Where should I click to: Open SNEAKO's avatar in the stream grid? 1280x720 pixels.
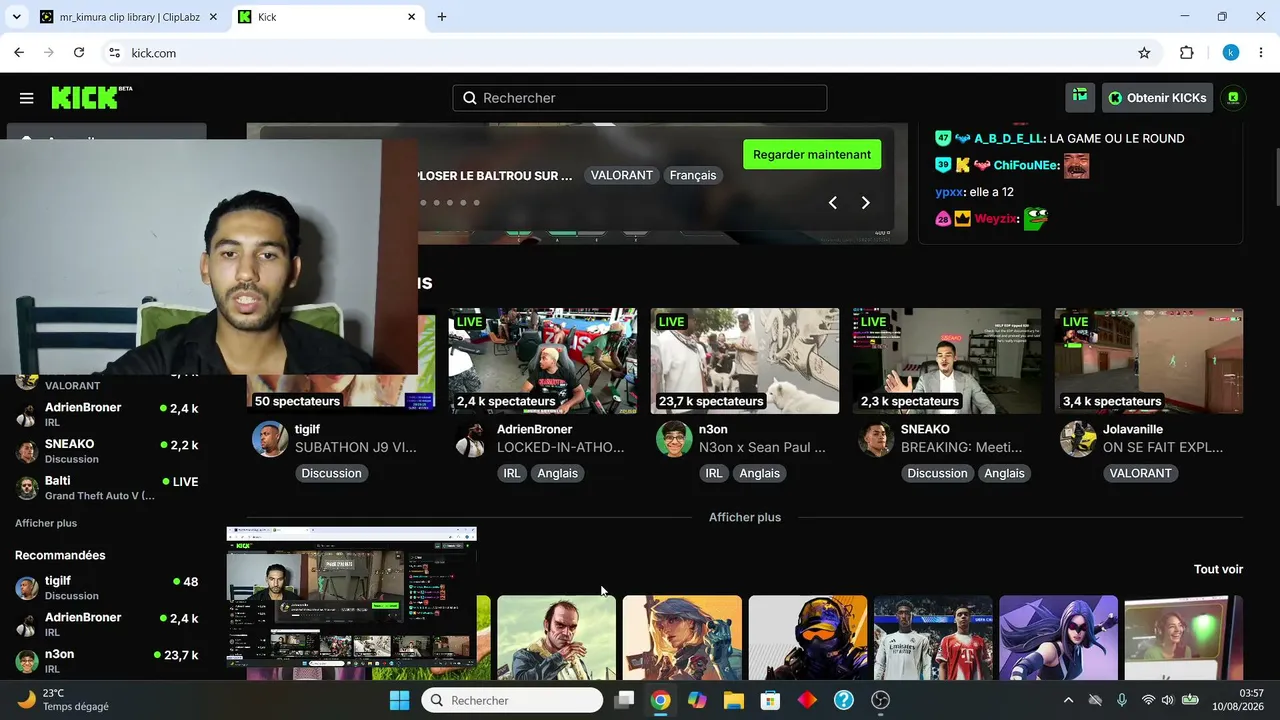point(876,439)
